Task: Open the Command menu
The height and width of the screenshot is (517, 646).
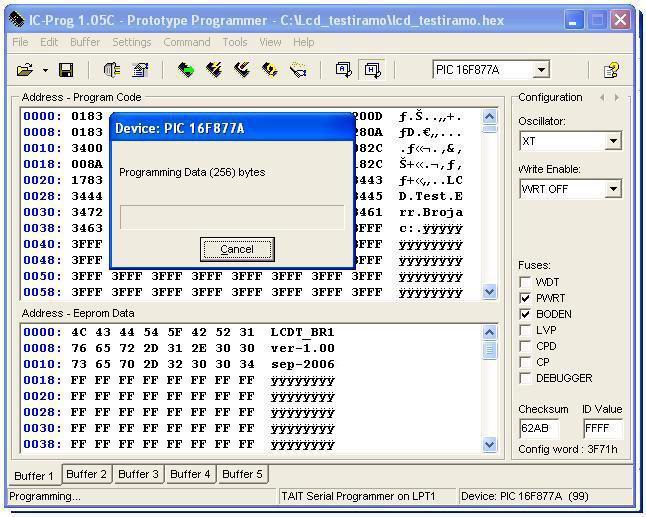Action: tap(187, 42)
